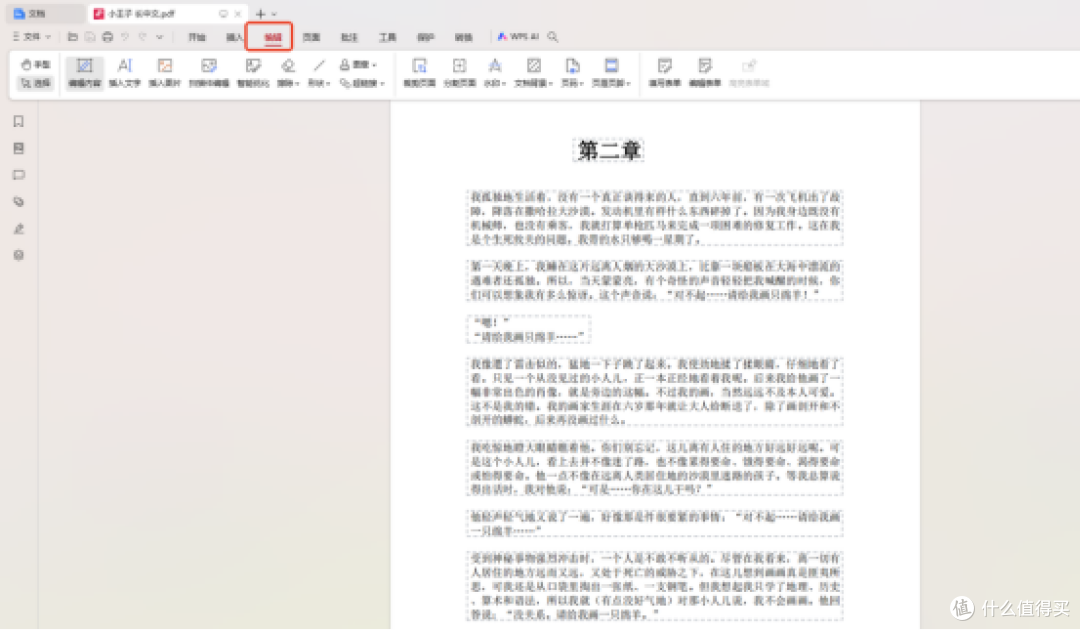Click the Document Background icon
This screenshot has height=631, width=1080.
coord(533,65)
